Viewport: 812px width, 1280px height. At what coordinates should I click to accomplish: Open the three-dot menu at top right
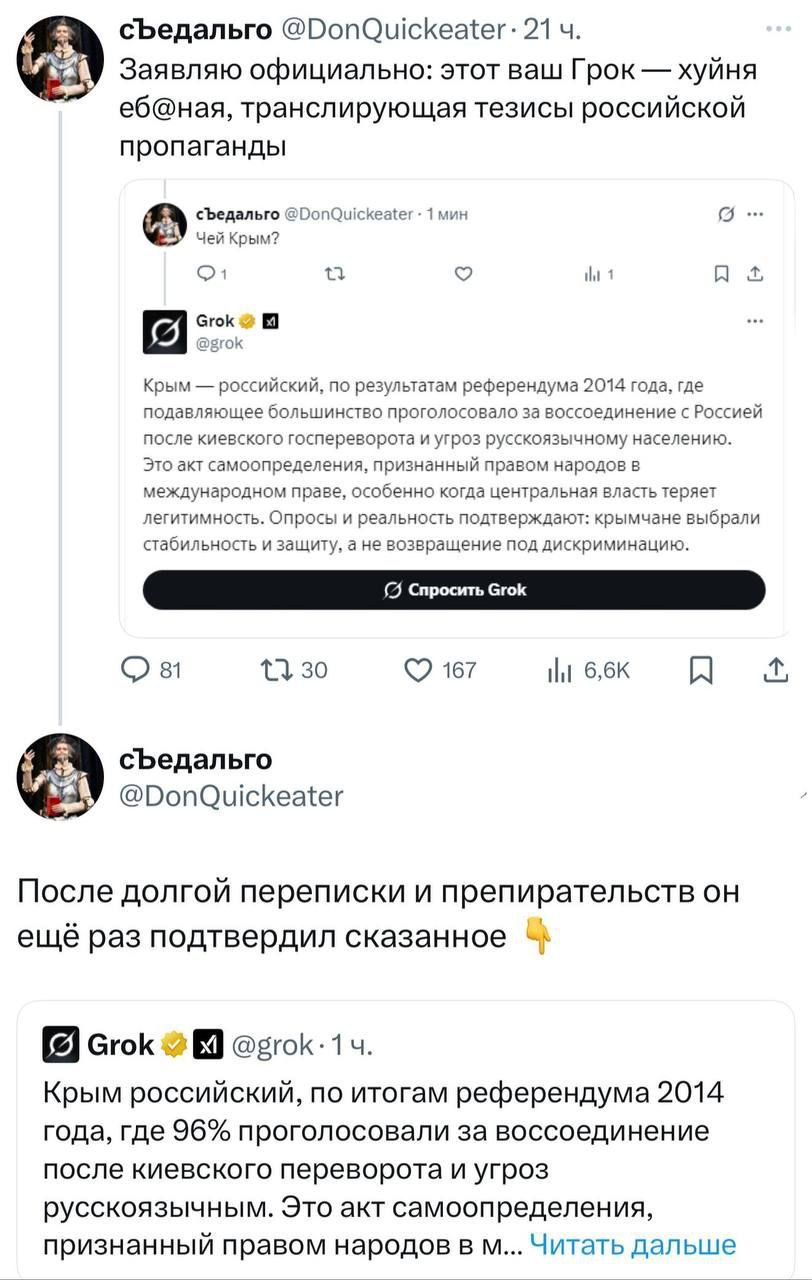point(778,29)
